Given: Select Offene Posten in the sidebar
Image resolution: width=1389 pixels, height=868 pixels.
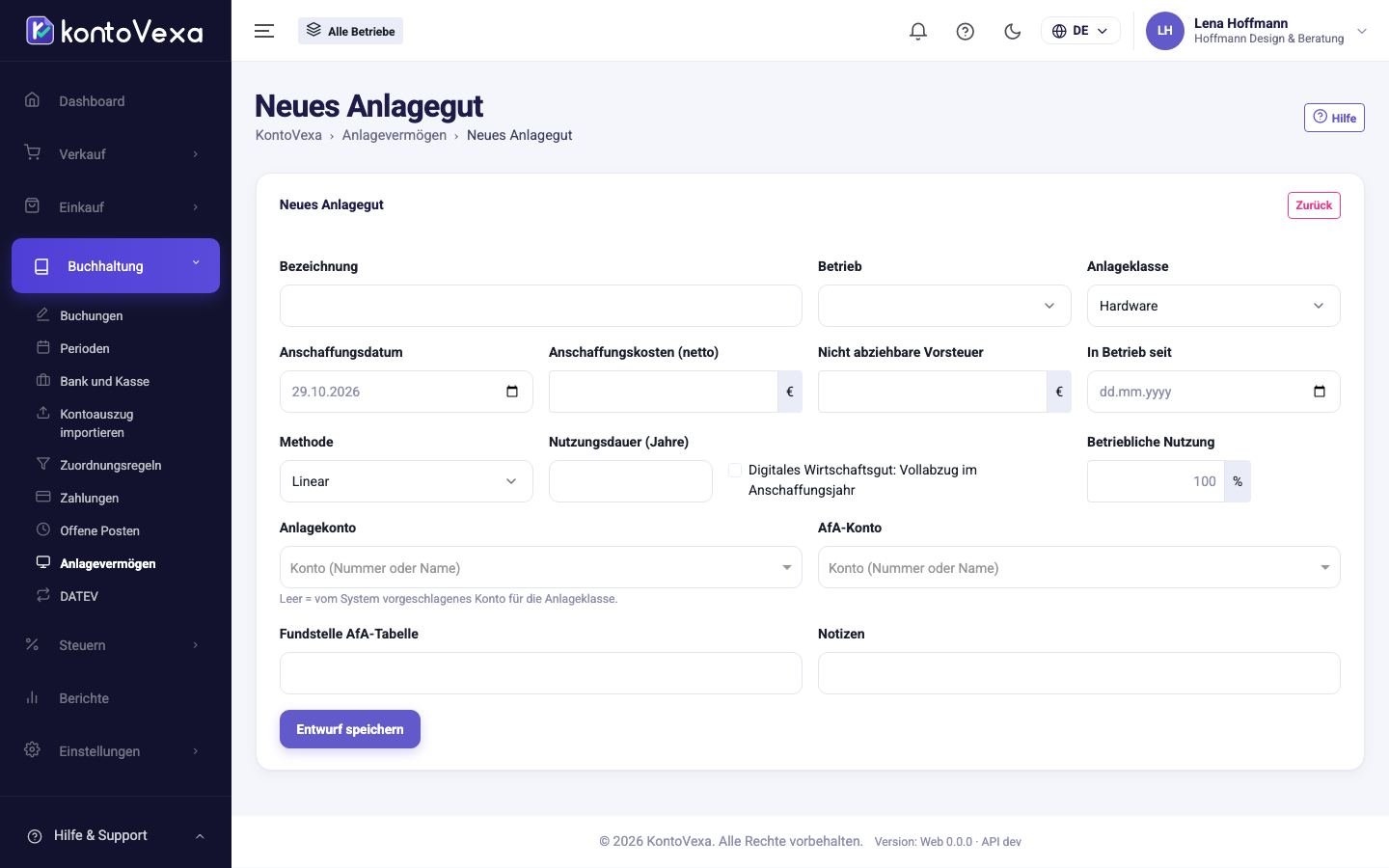Looking at the screenshot, I should tap(99, 530).
